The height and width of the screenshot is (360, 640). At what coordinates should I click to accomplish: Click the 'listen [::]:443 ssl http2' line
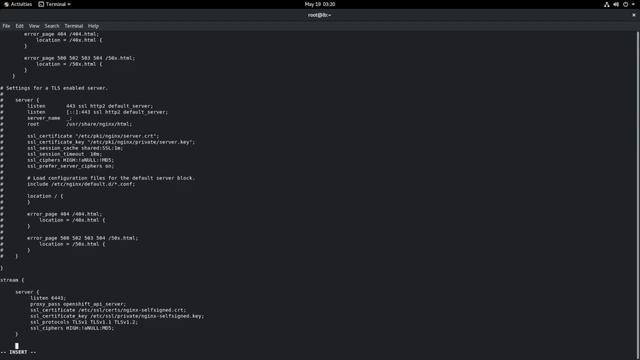click(98, 112)
